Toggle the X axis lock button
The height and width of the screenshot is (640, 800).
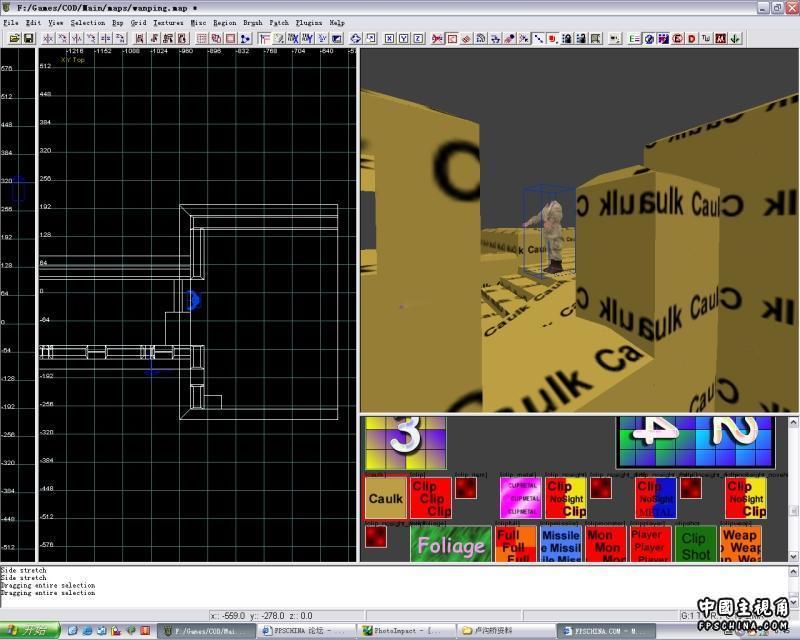[x=389, y=38]
